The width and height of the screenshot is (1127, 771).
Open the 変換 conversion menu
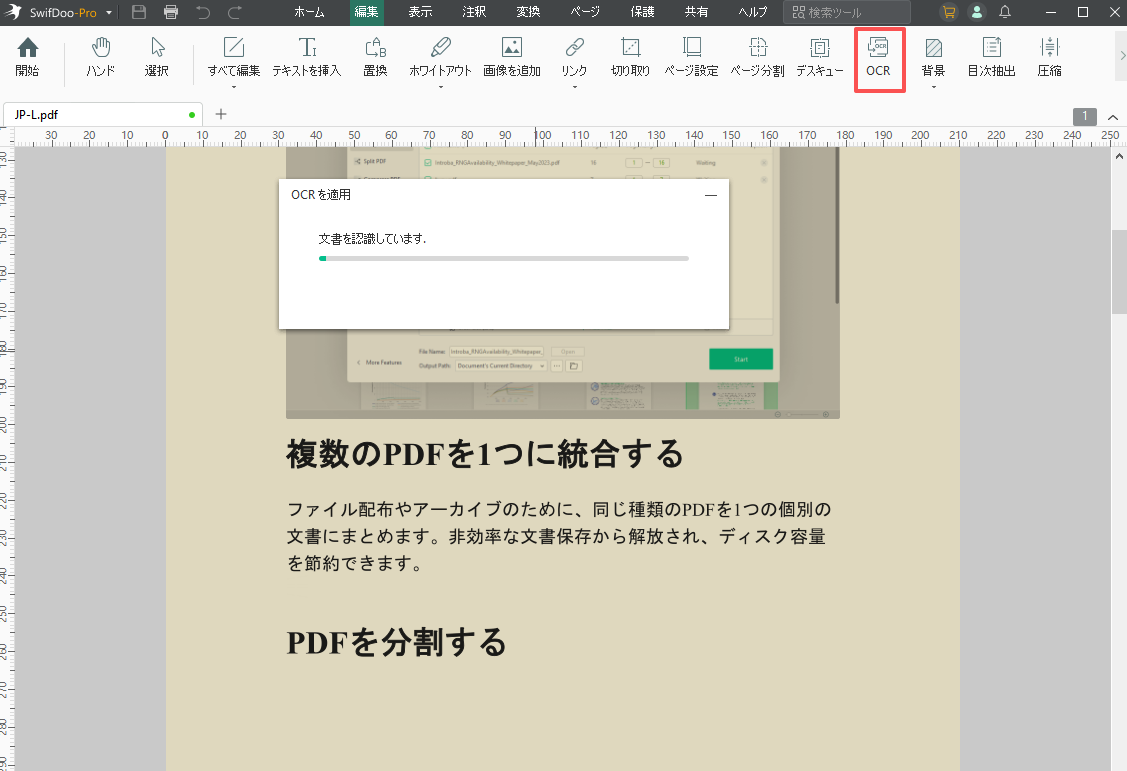tap(527, 13)
